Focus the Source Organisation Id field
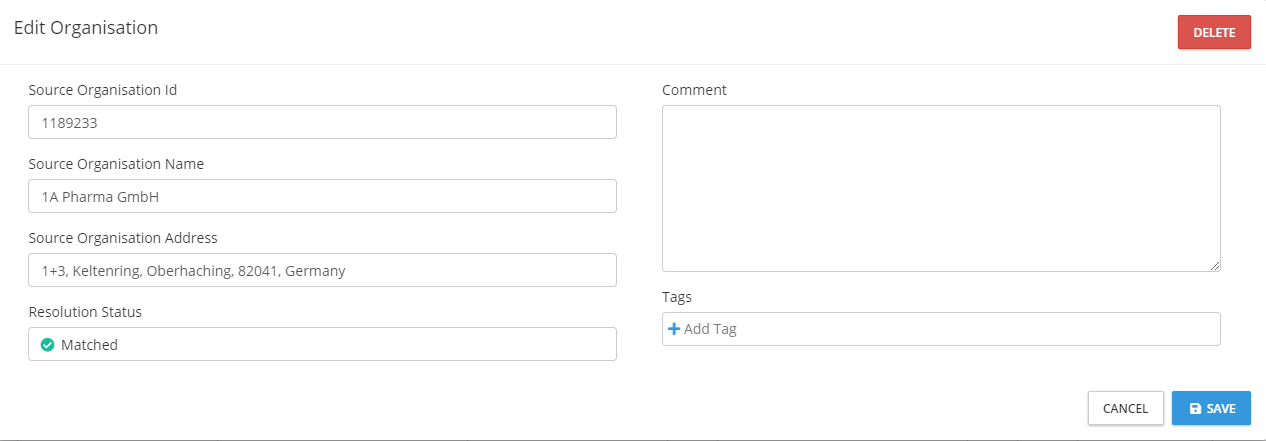The height and width of the screenshot is (441, 1266). (322, 122)
